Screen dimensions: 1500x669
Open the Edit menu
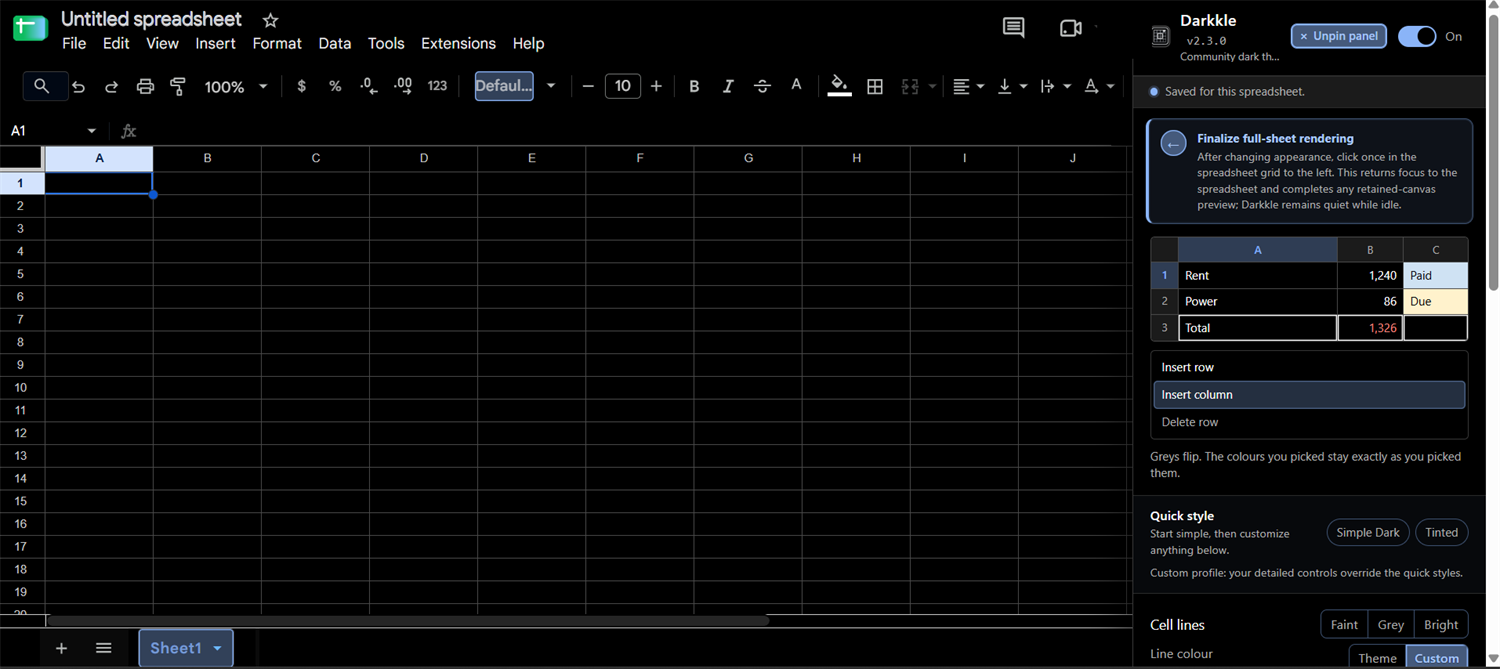(x=116, y=43)
